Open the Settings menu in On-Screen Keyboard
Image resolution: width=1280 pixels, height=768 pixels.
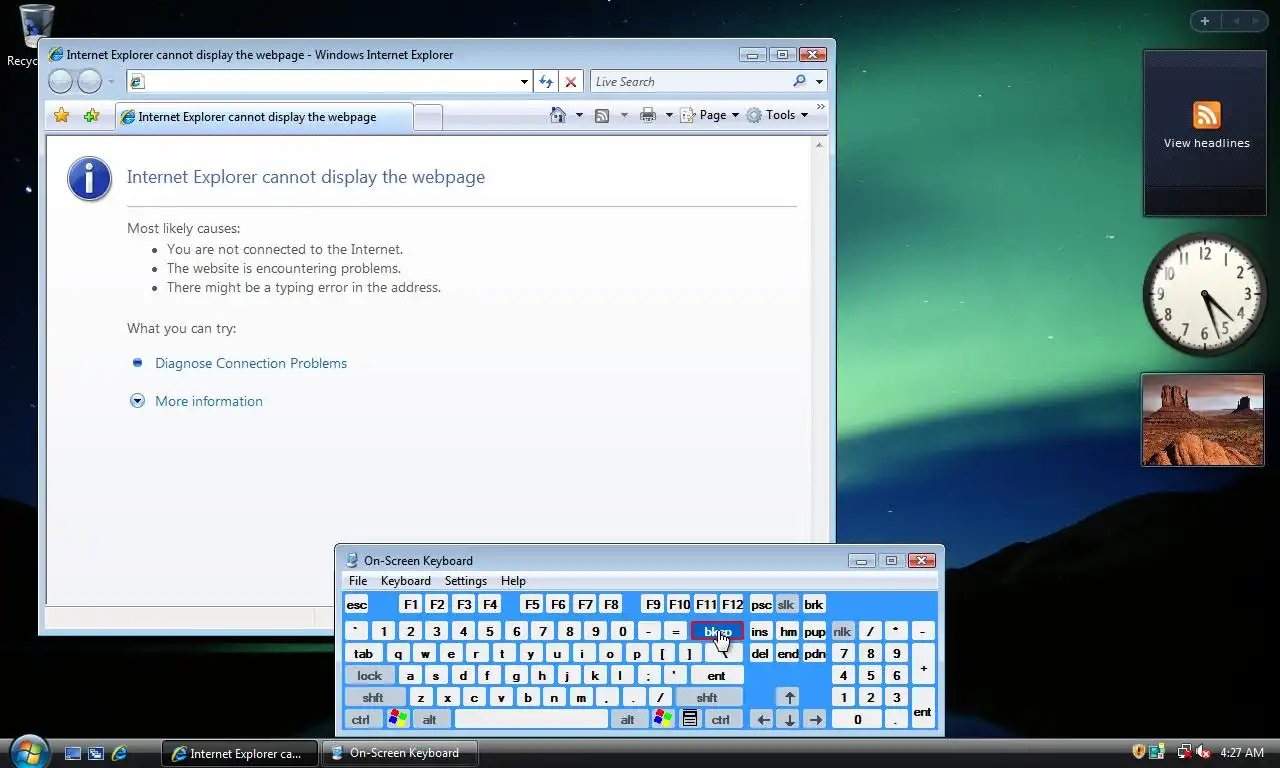[466, 581]
